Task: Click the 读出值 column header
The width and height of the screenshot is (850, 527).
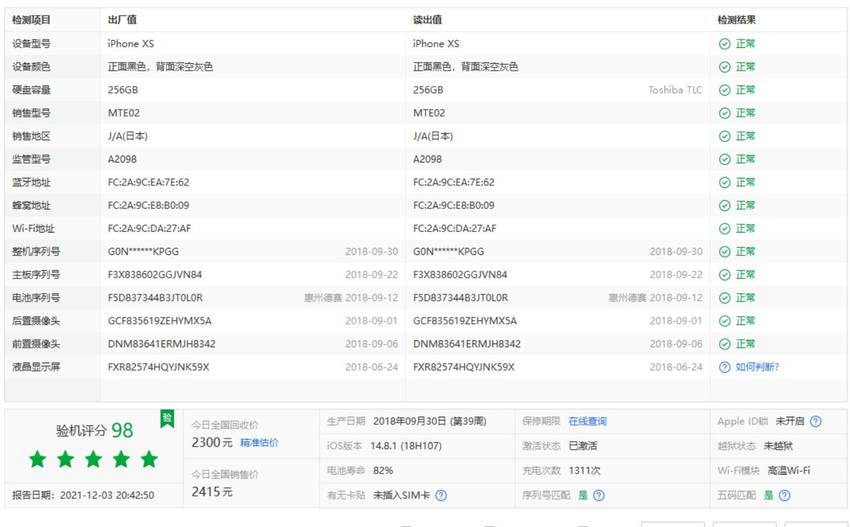Action: click(x=427, y=20)
